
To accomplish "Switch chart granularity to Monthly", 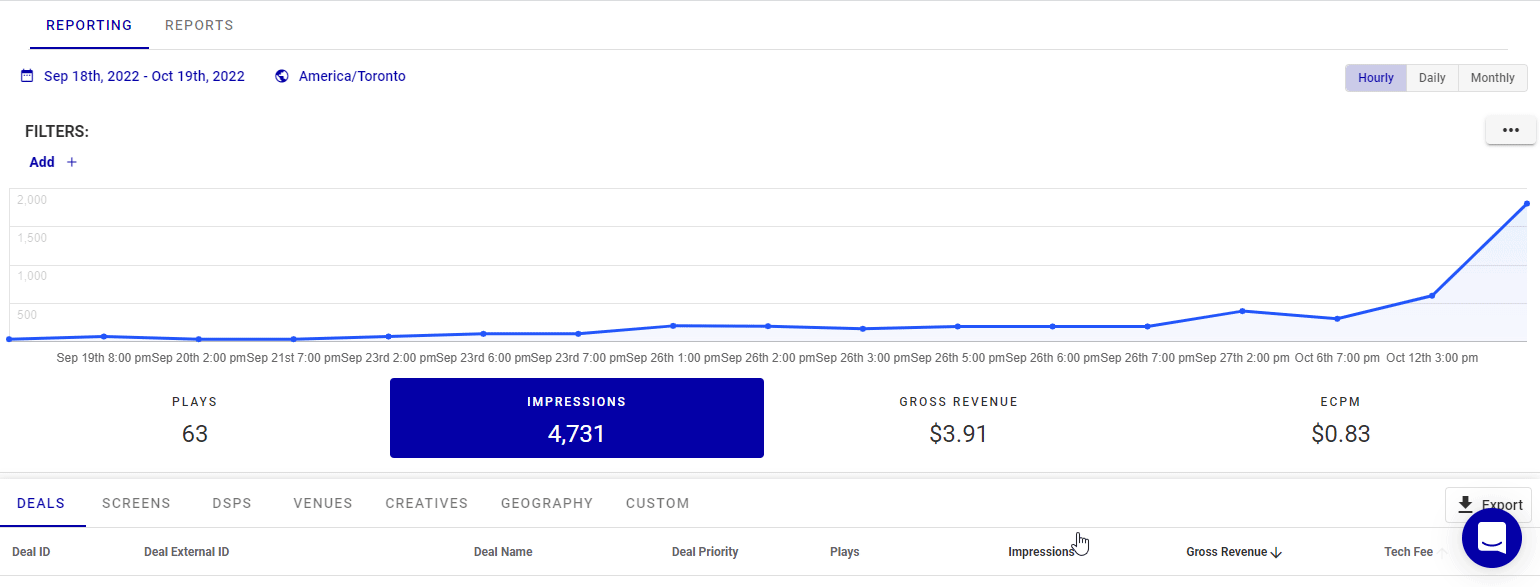I will click(x=1493, y=78).
